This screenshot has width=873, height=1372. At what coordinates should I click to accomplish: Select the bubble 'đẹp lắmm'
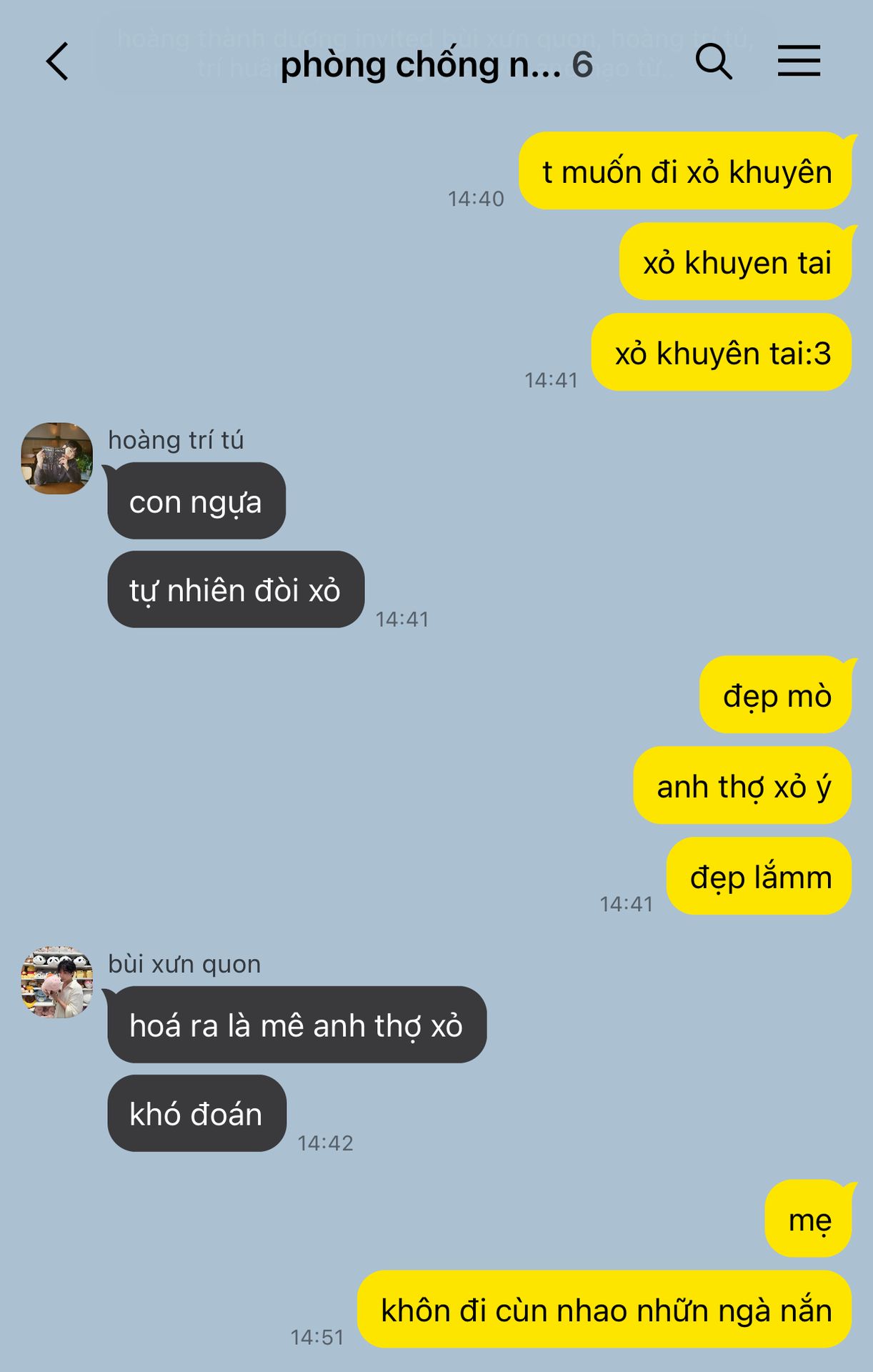click(x=759, y=876)
